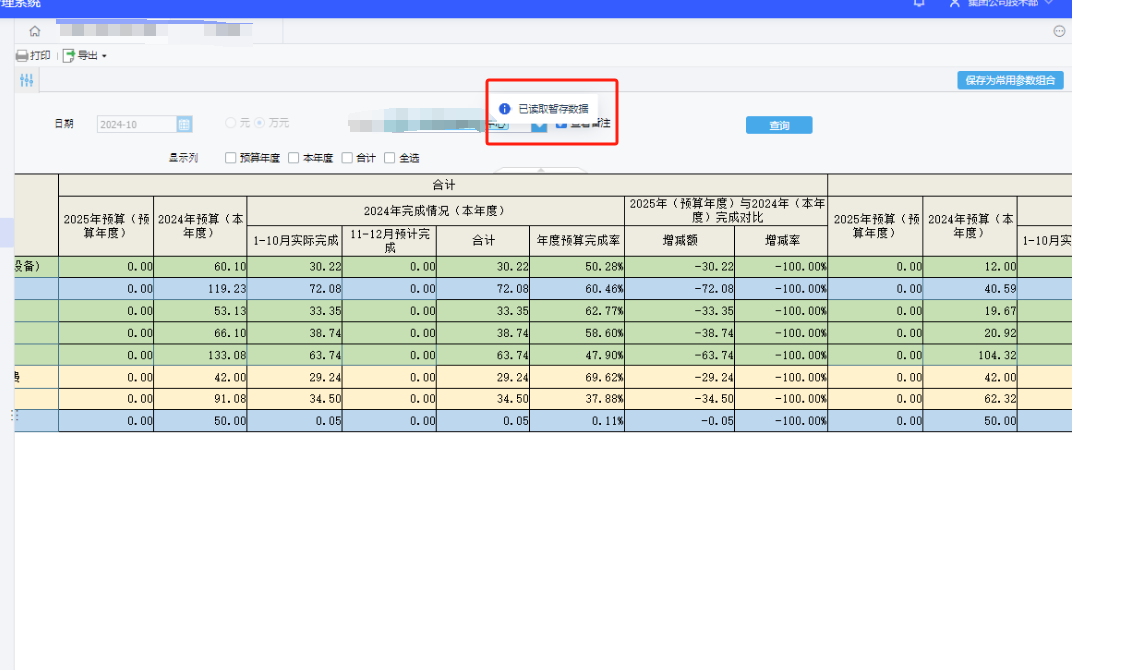Click the user avatar icon in header
Image resolution: width=1131 pixels, height=670 pixels.
[954, 3]
